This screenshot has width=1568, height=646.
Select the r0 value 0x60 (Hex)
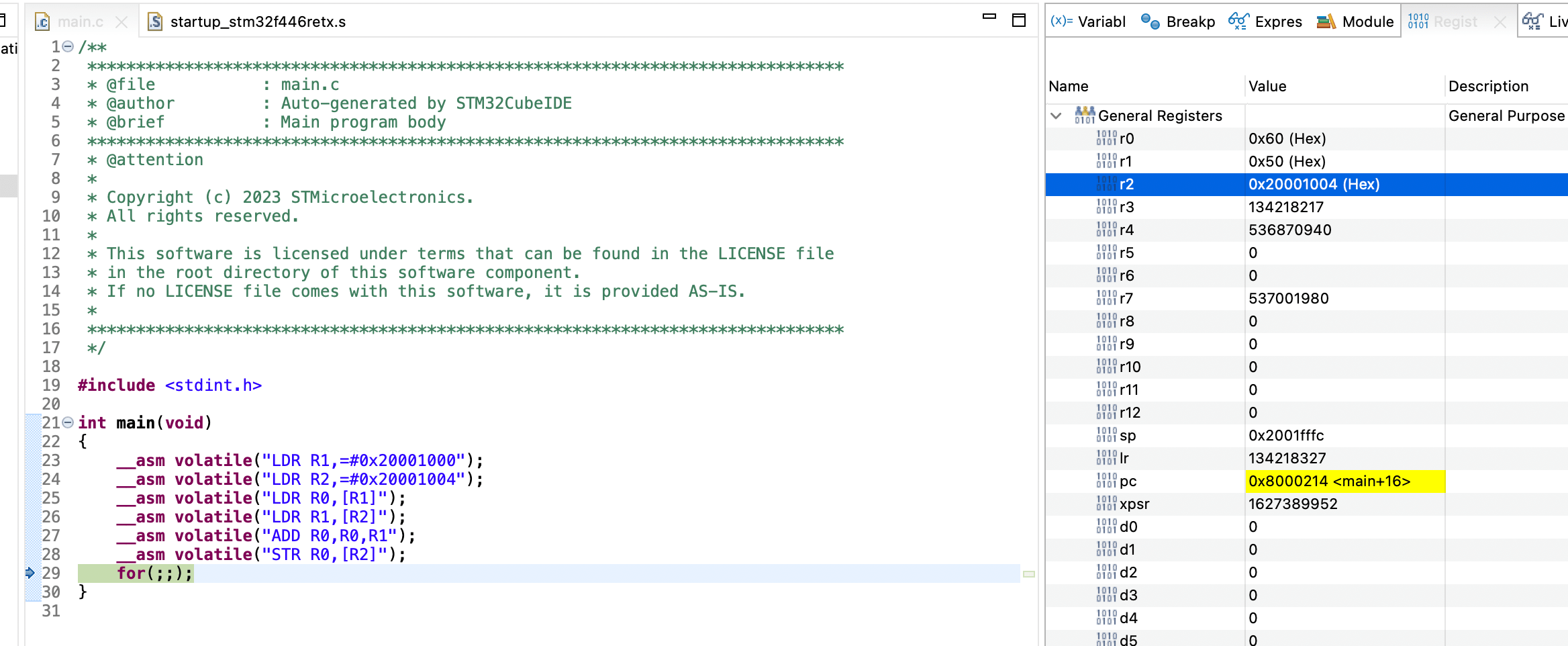click(1287, 138)
